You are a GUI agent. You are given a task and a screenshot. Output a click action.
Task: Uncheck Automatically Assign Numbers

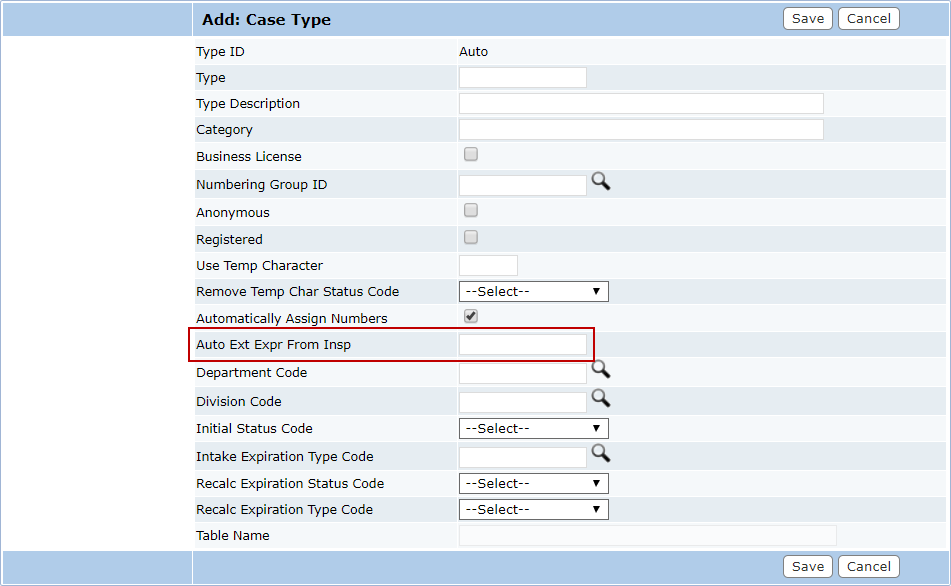pos(471,317)
